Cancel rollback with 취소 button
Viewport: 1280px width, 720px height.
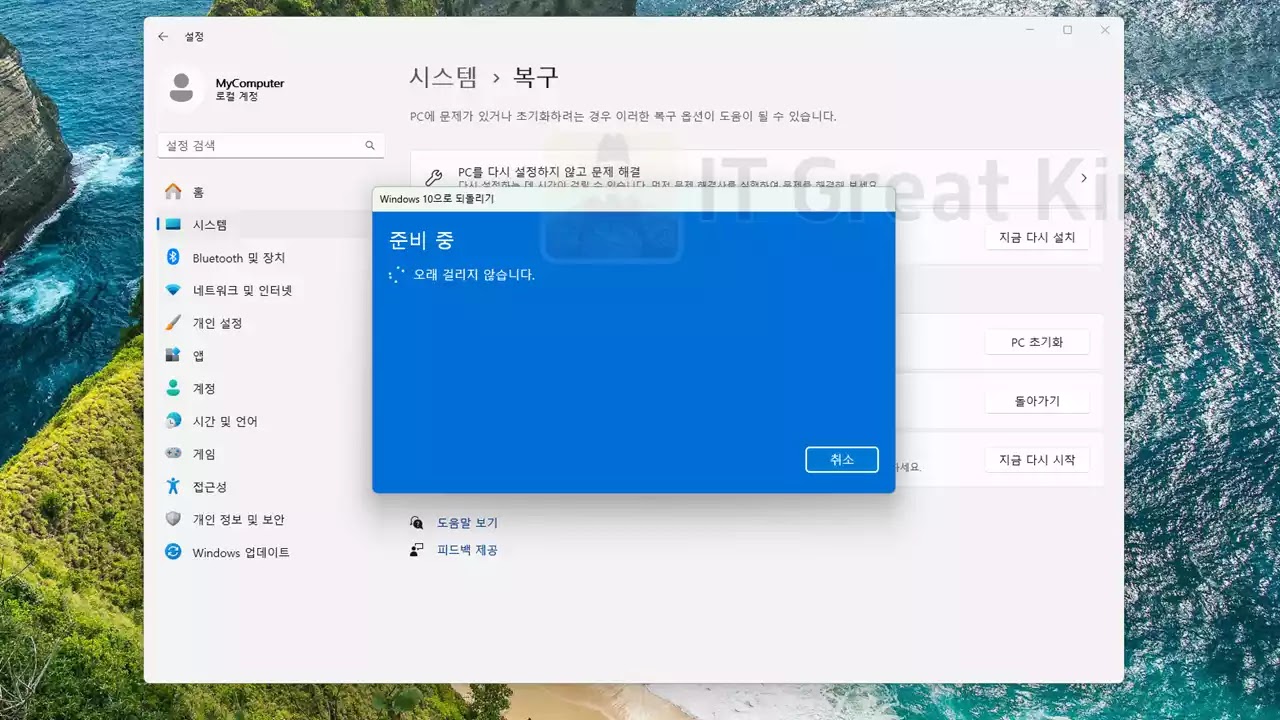842,460
